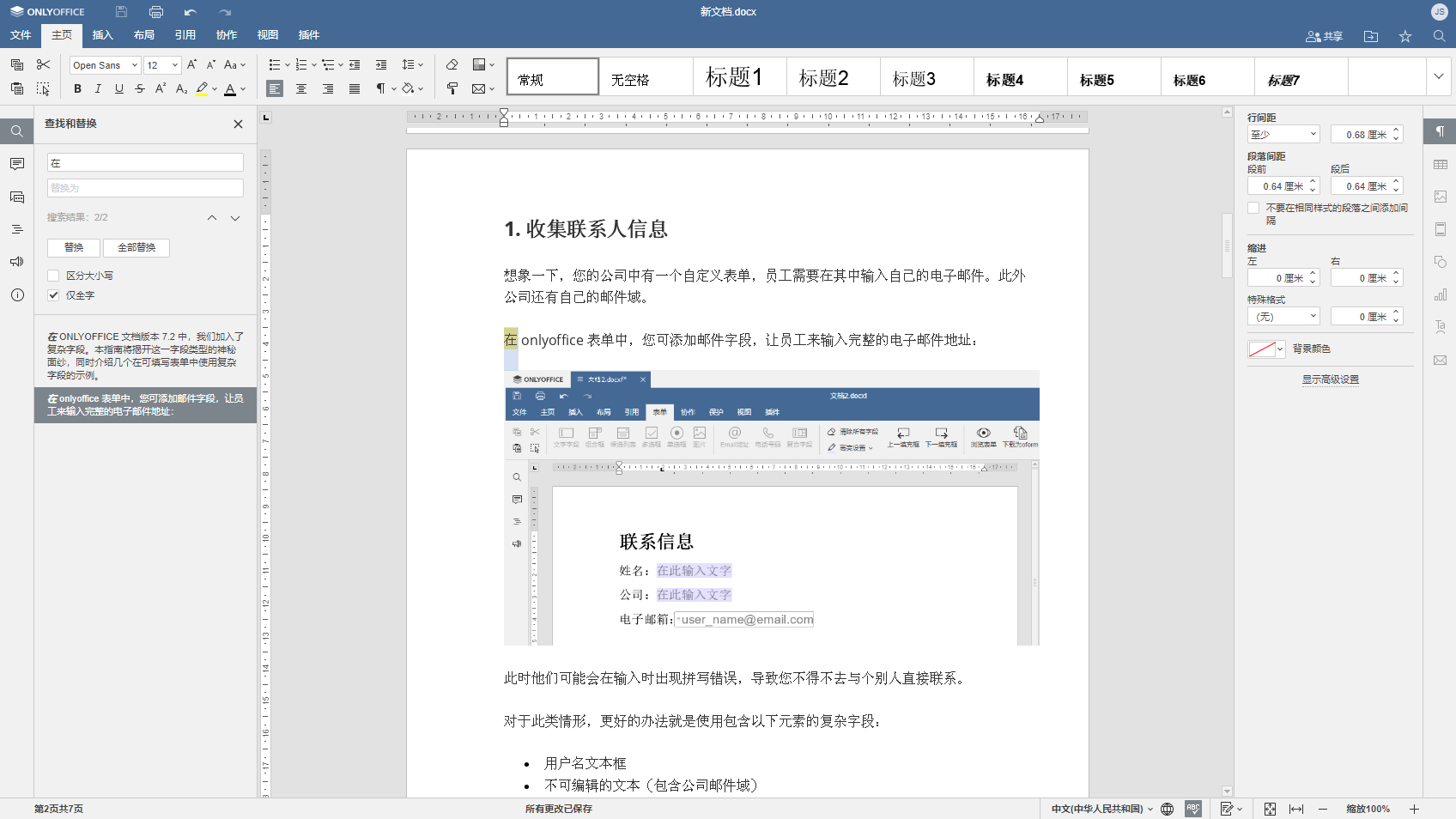Click the paragraph background color swatch
This screenshot has height=819, width=1456.
click(1261, 349)
